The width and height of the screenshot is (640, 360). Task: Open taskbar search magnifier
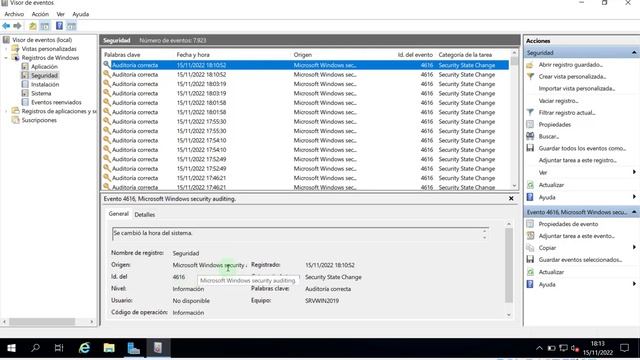(x=36, y=348)
